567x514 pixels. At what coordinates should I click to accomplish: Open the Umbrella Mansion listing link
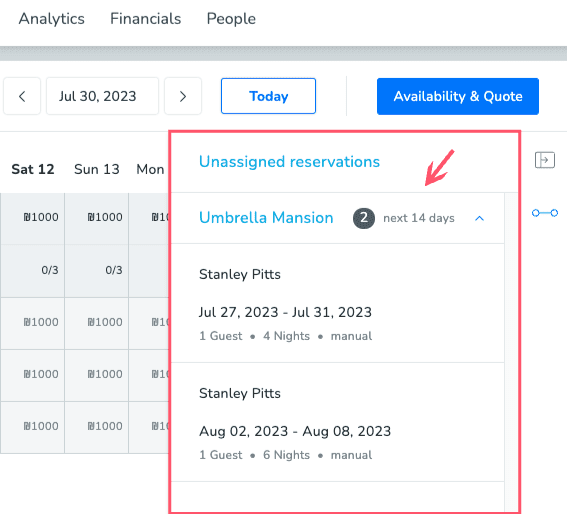click(266, 218)
